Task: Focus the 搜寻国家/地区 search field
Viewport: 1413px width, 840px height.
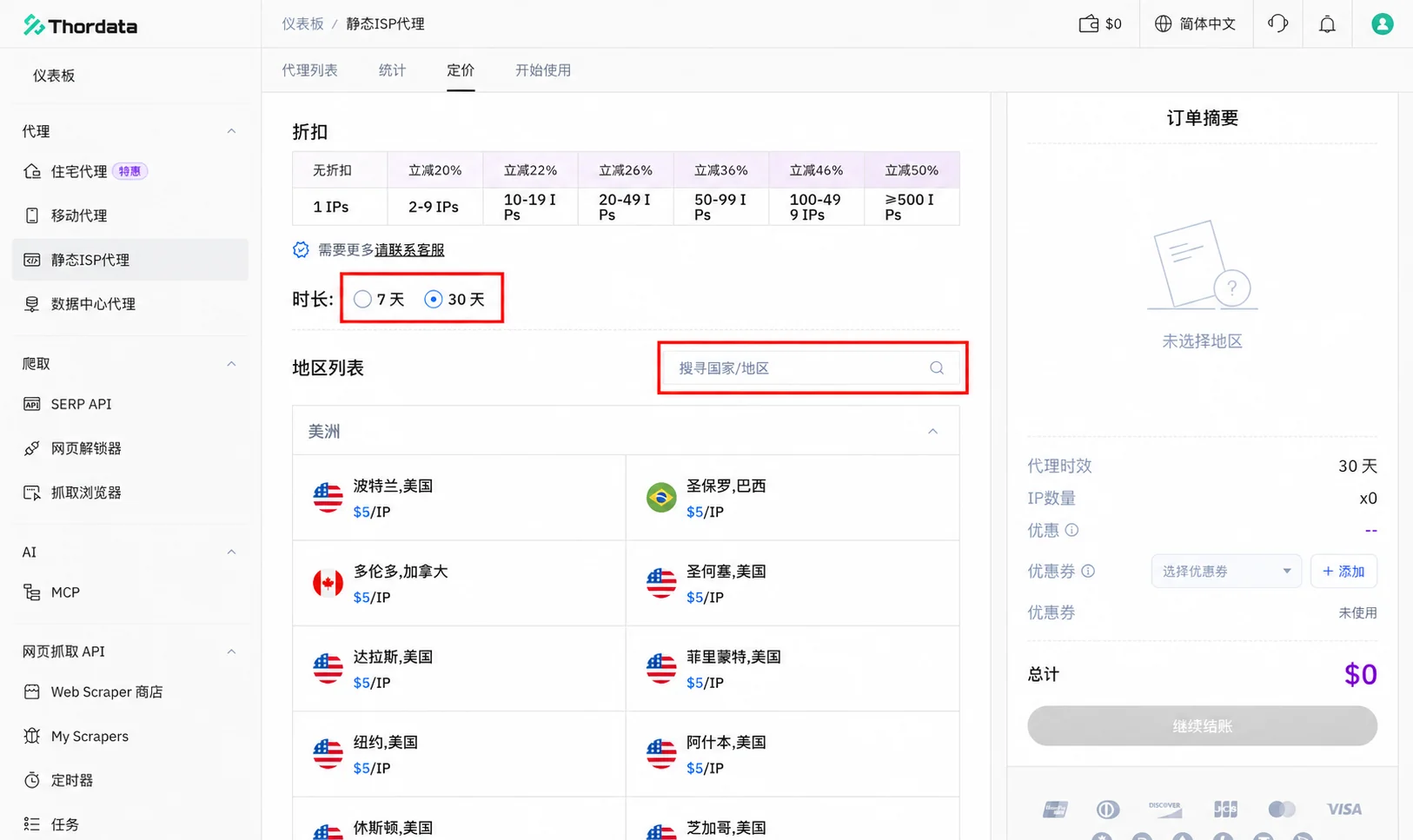Action: [x=813, y=367]
